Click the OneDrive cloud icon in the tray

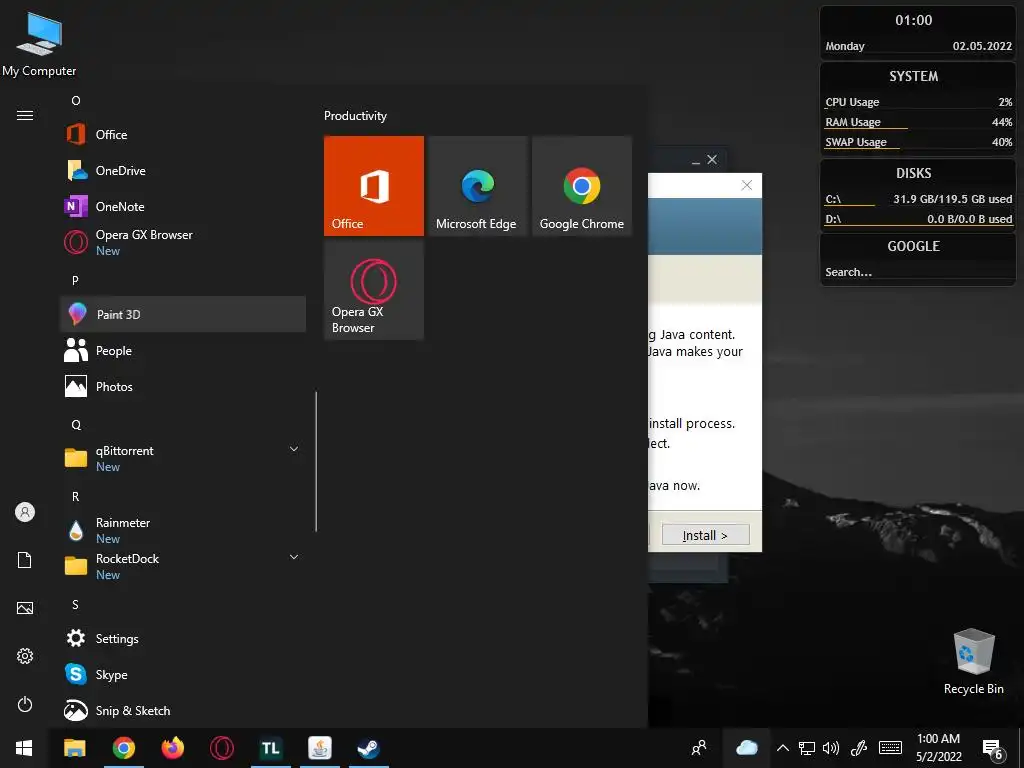coord(746,748)
